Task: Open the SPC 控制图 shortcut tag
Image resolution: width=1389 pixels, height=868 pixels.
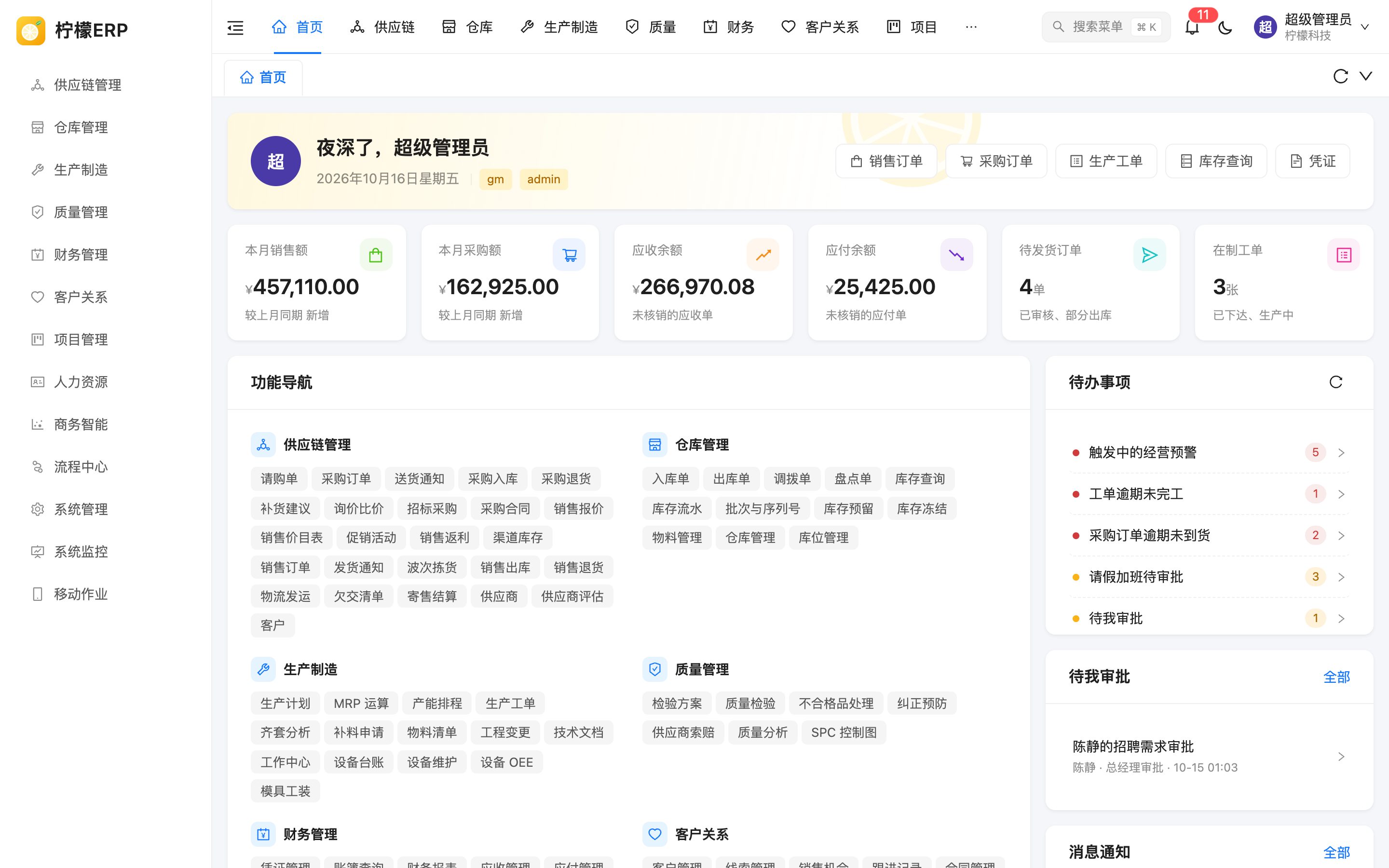Action: coord(844,733)
